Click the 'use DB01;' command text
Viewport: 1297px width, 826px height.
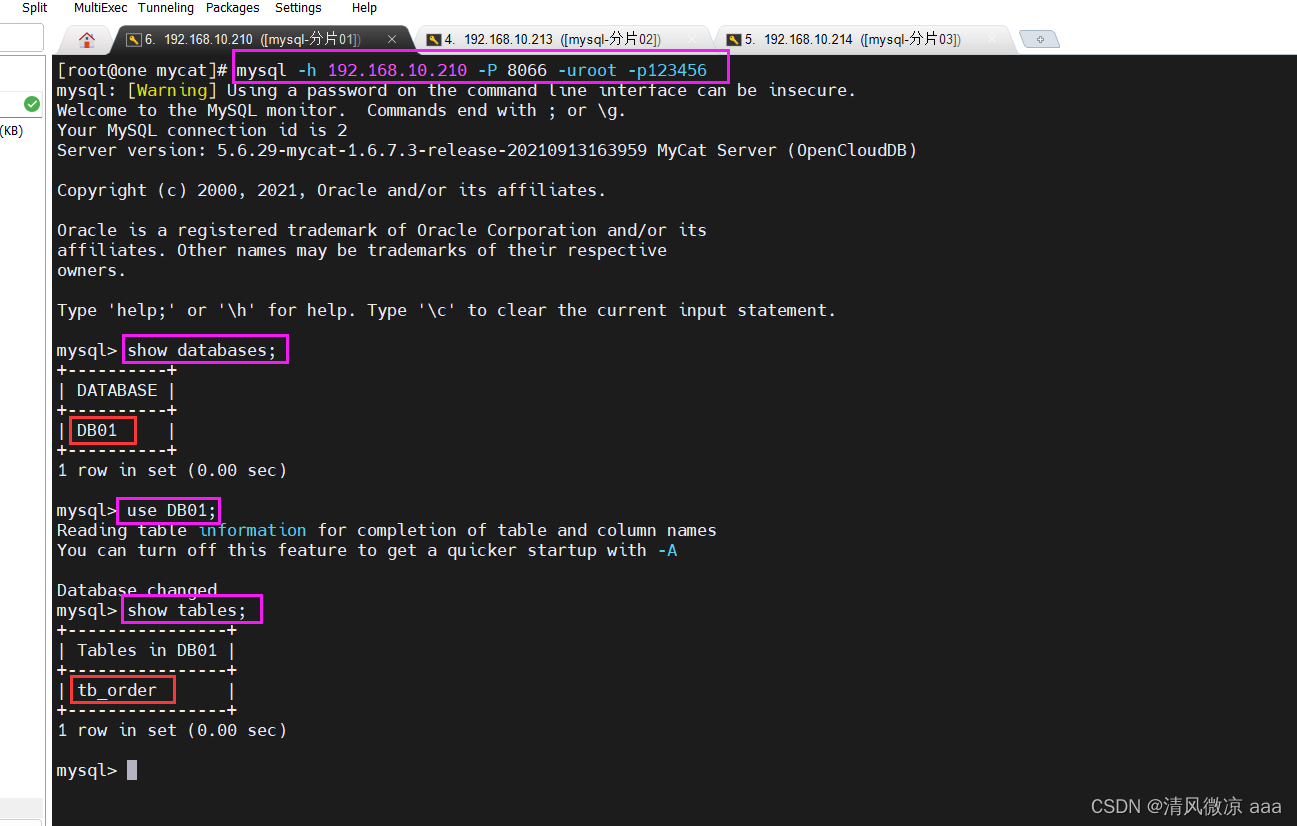tap(171, 510)
